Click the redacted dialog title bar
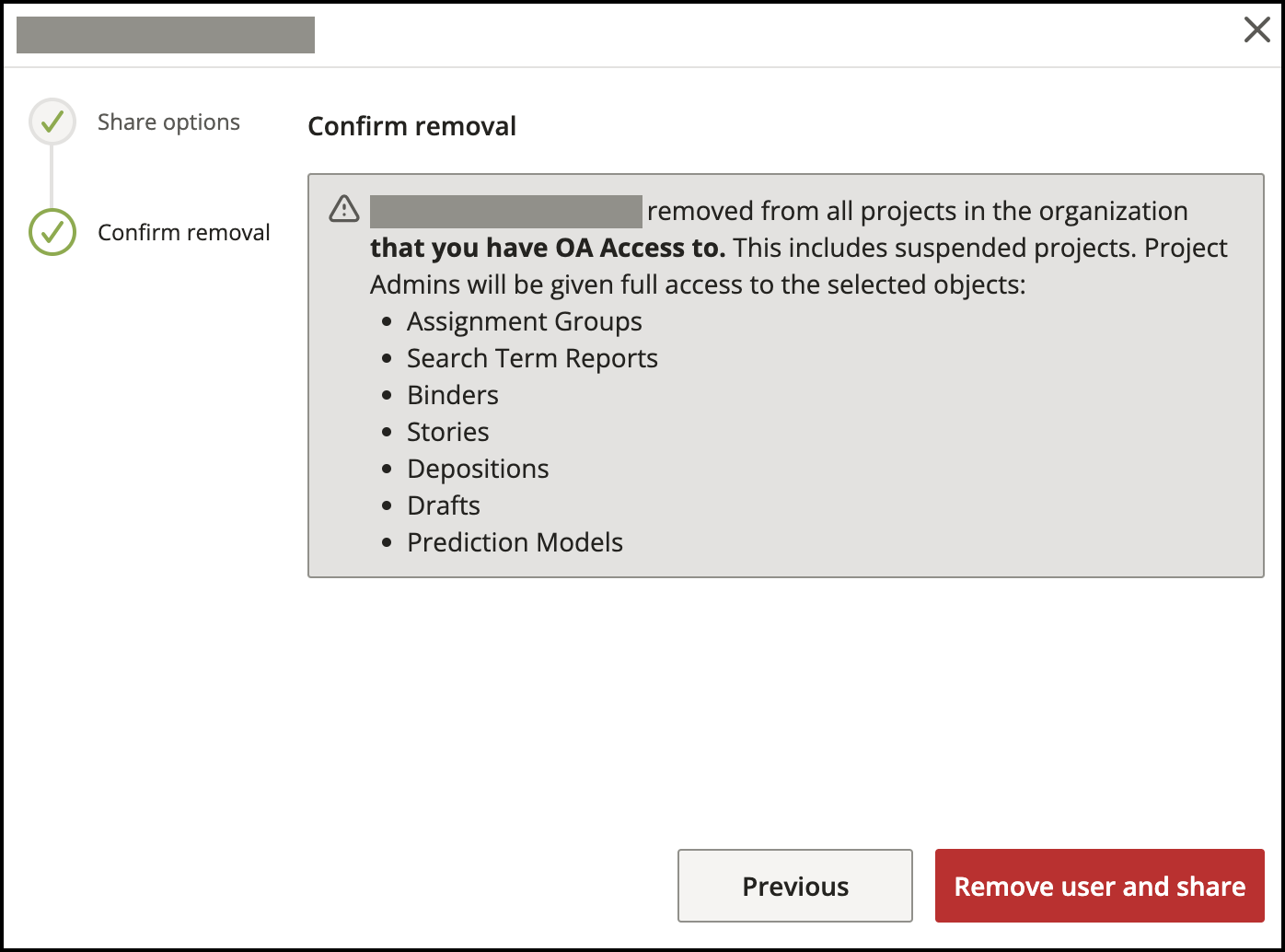This screenshot has height=952, width=1285. tap(166, 34)
